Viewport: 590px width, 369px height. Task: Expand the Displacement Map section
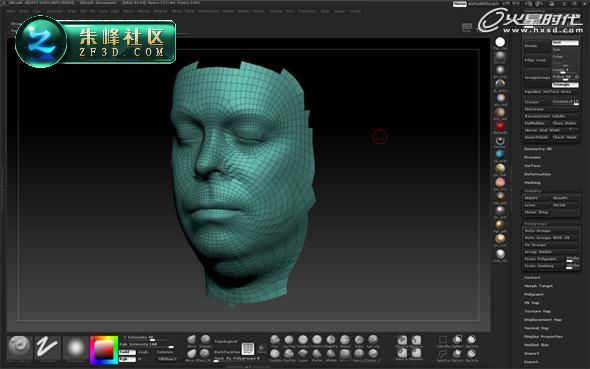(543, 319)
